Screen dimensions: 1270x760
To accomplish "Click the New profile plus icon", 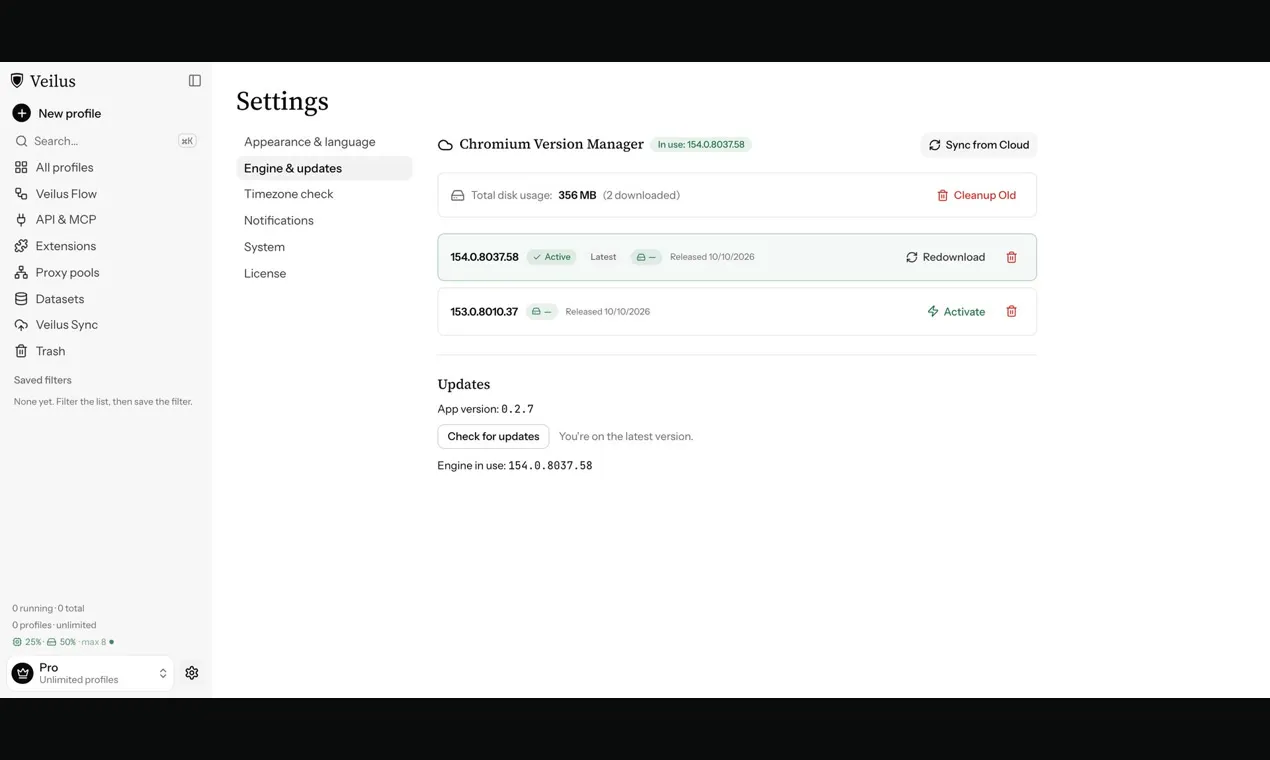I will [x=21, y=113].
